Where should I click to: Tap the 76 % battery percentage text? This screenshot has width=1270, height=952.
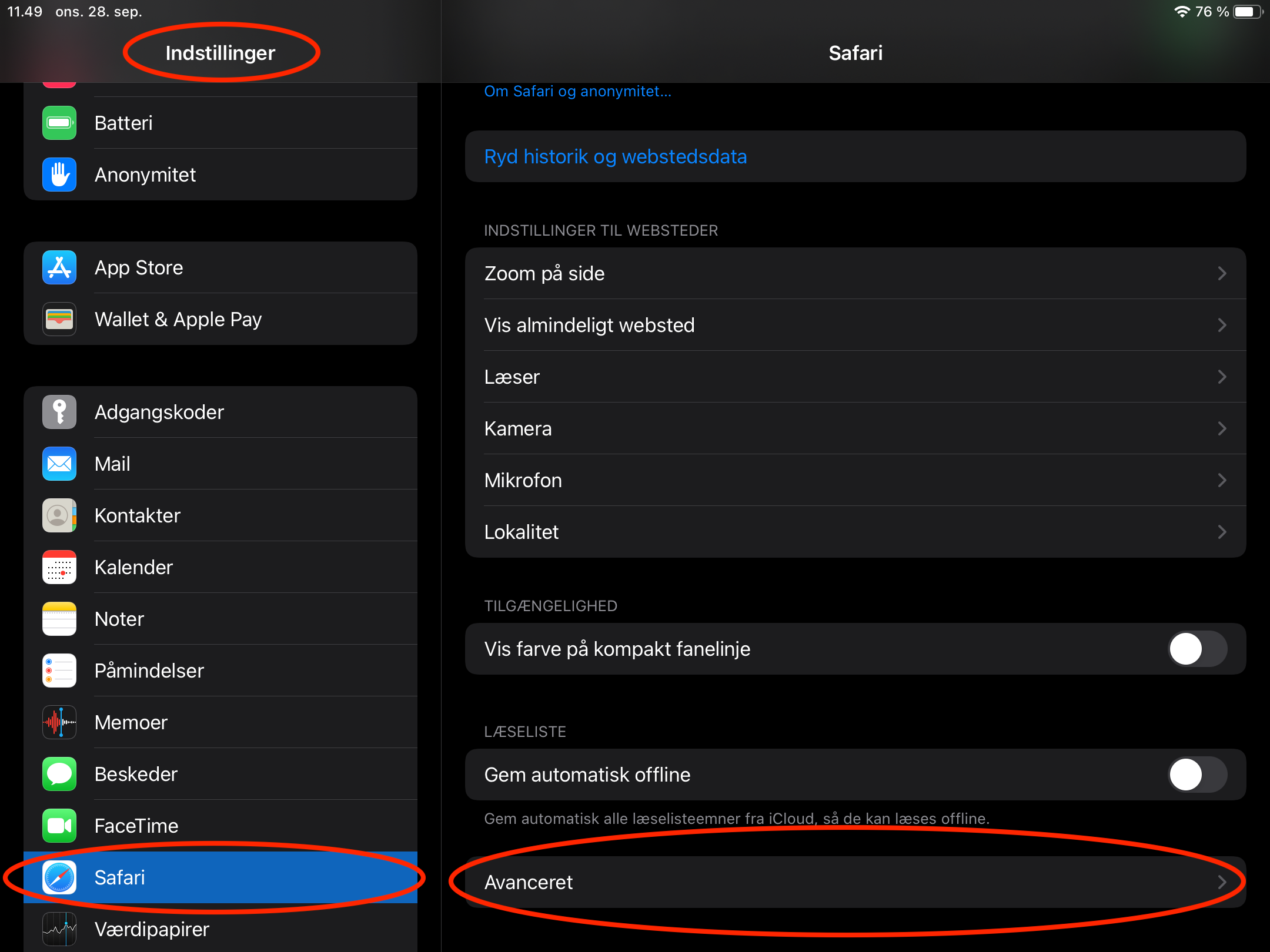(1212, 12)
